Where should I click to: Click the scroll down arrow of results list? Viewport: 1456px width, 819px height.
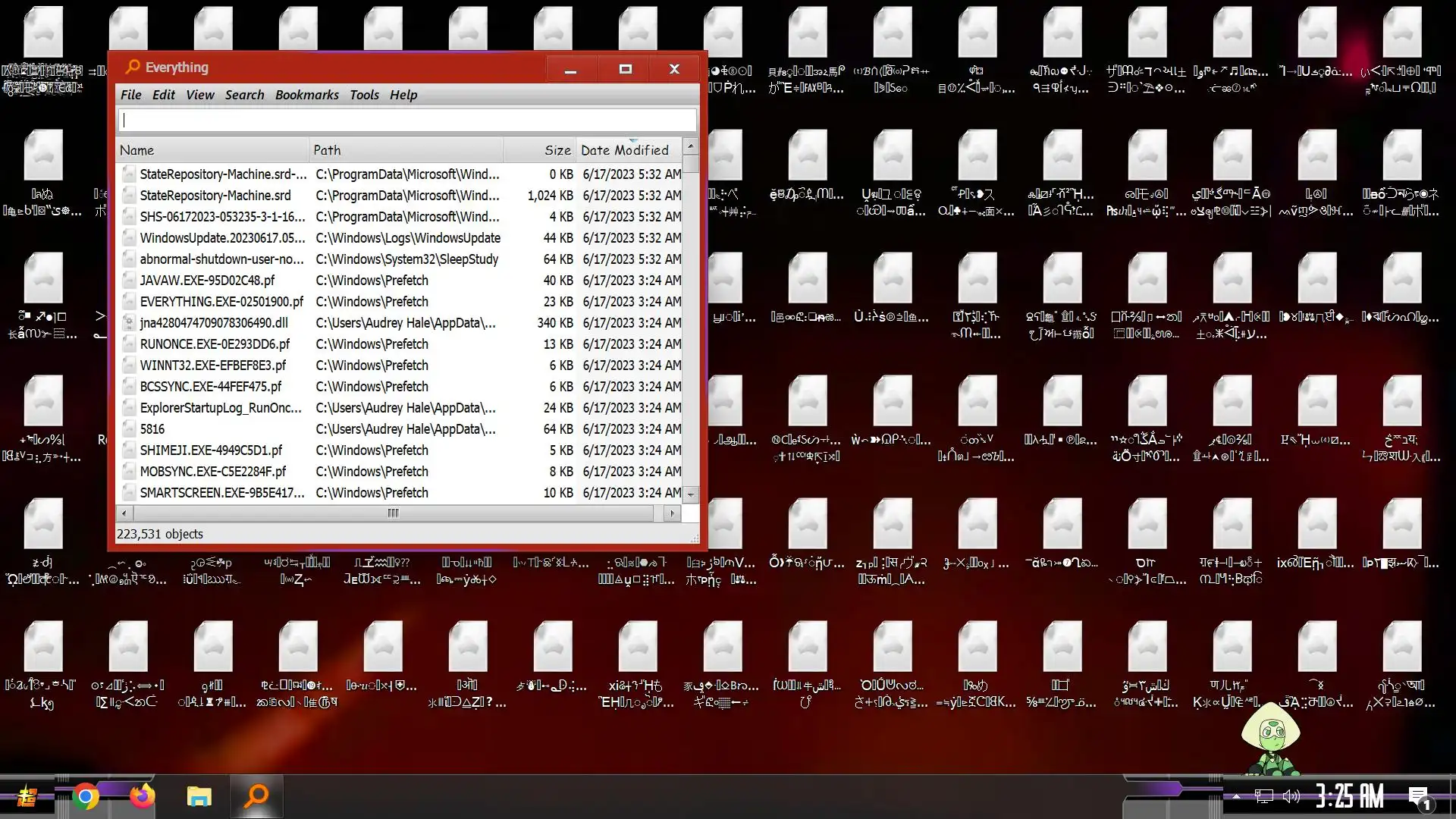pyautogui.click(x=690, y=494)
